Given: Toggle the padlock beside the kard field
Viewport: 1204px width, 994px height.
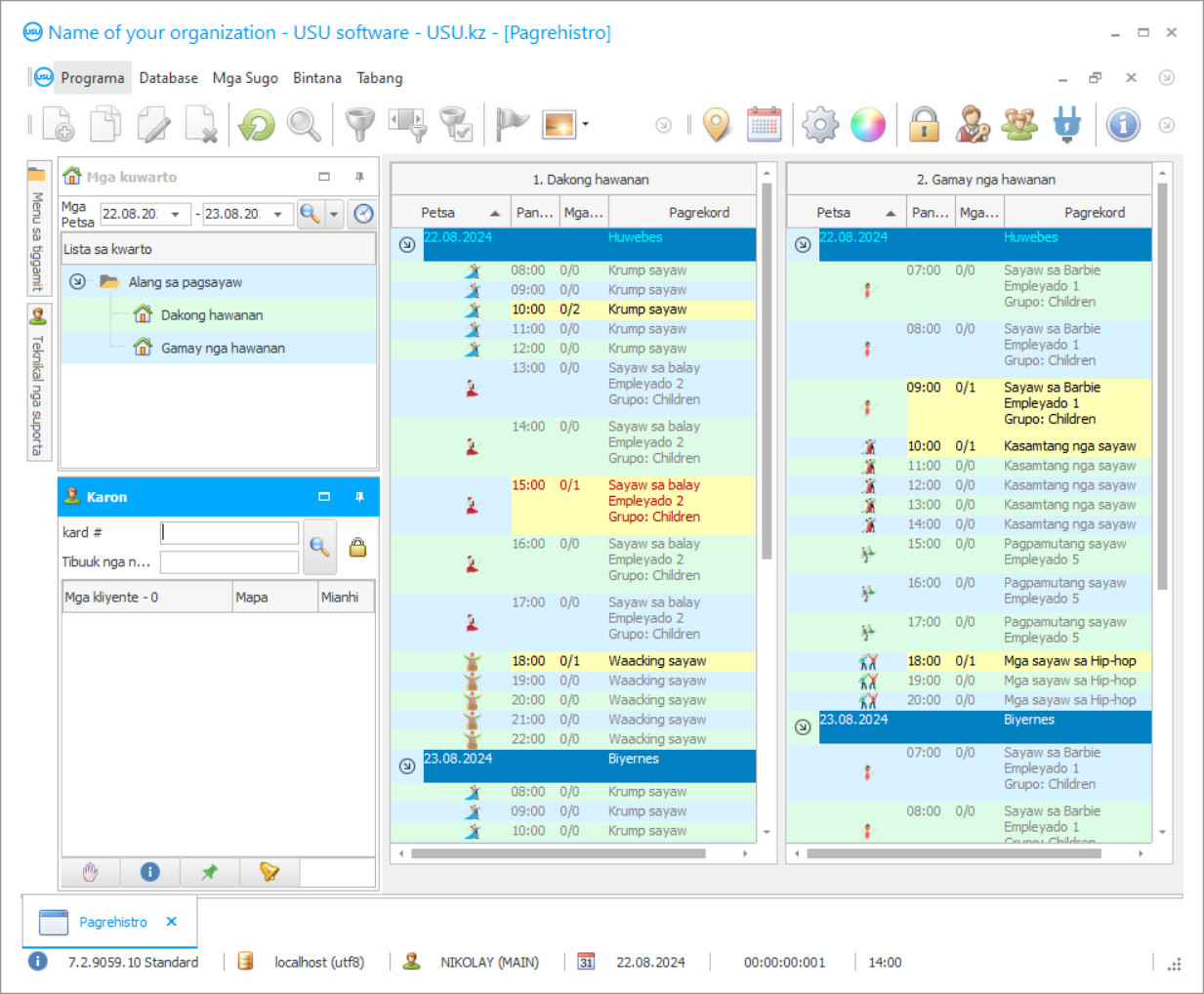Looking at the screenshot, I should point(358,547).
